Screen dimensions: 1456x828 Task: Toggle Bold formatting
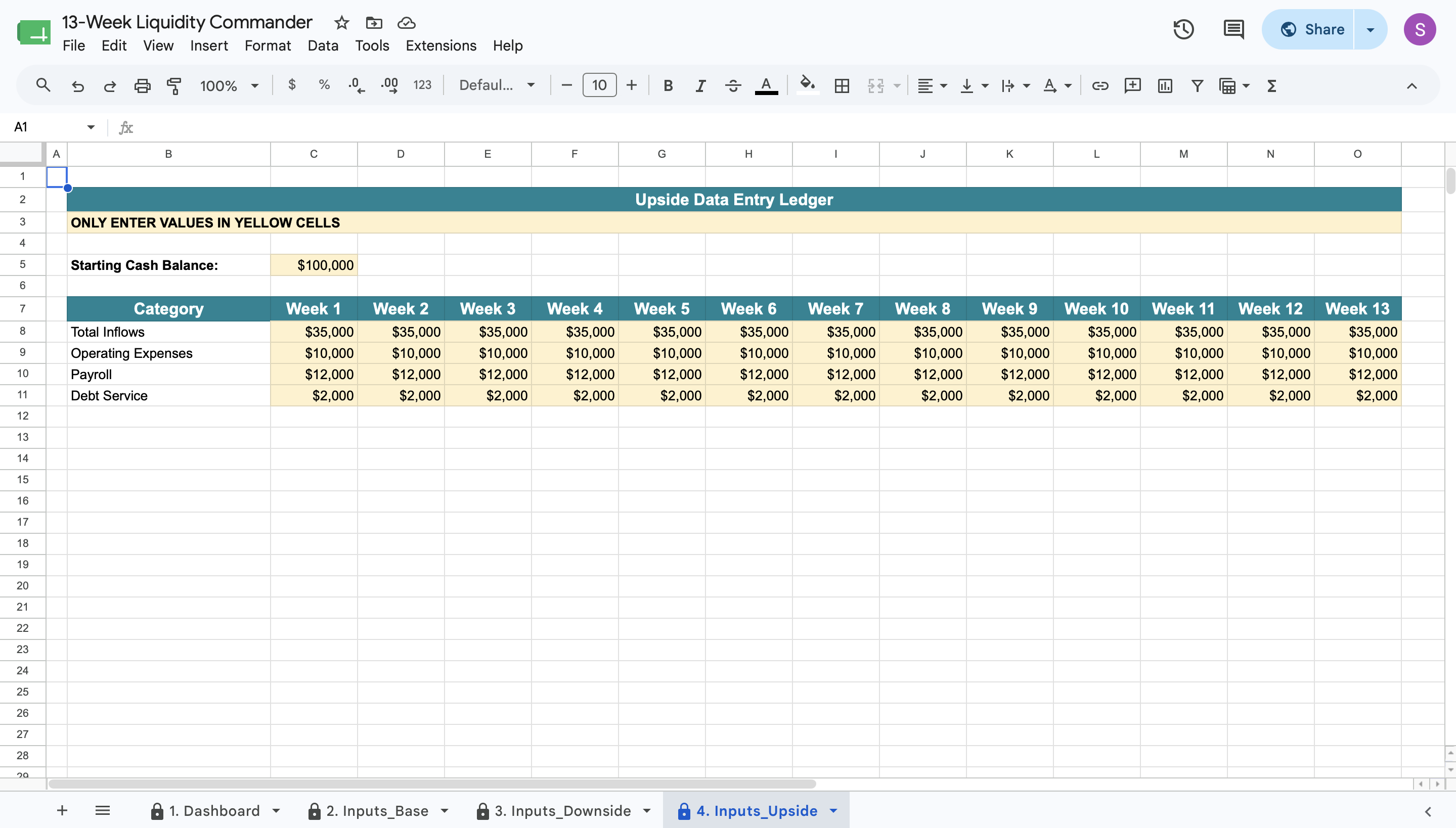coord(668,85)
